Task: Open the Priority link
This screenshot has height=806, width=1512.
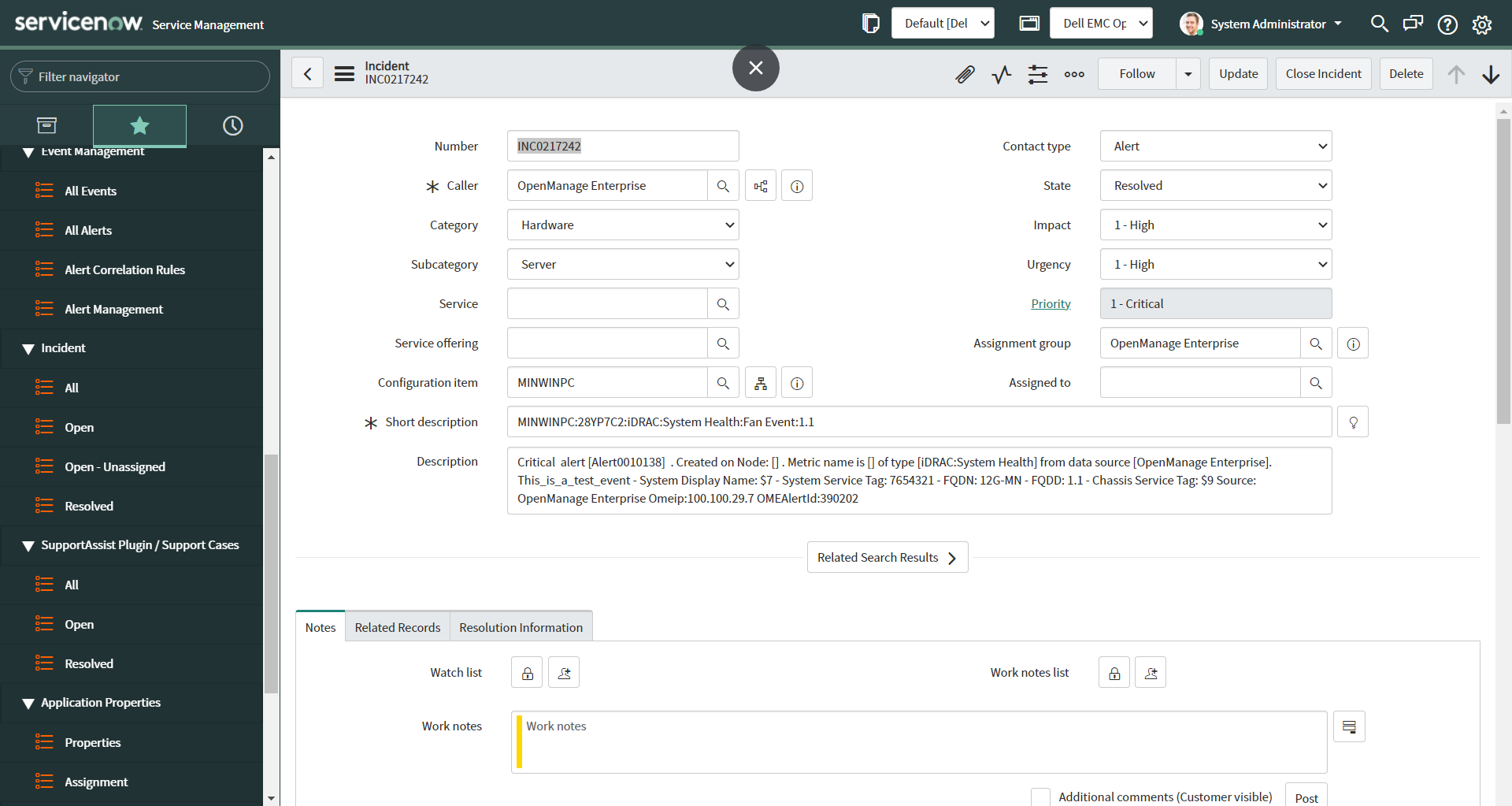Action: pyautogui.click(x=1051, y=303)
